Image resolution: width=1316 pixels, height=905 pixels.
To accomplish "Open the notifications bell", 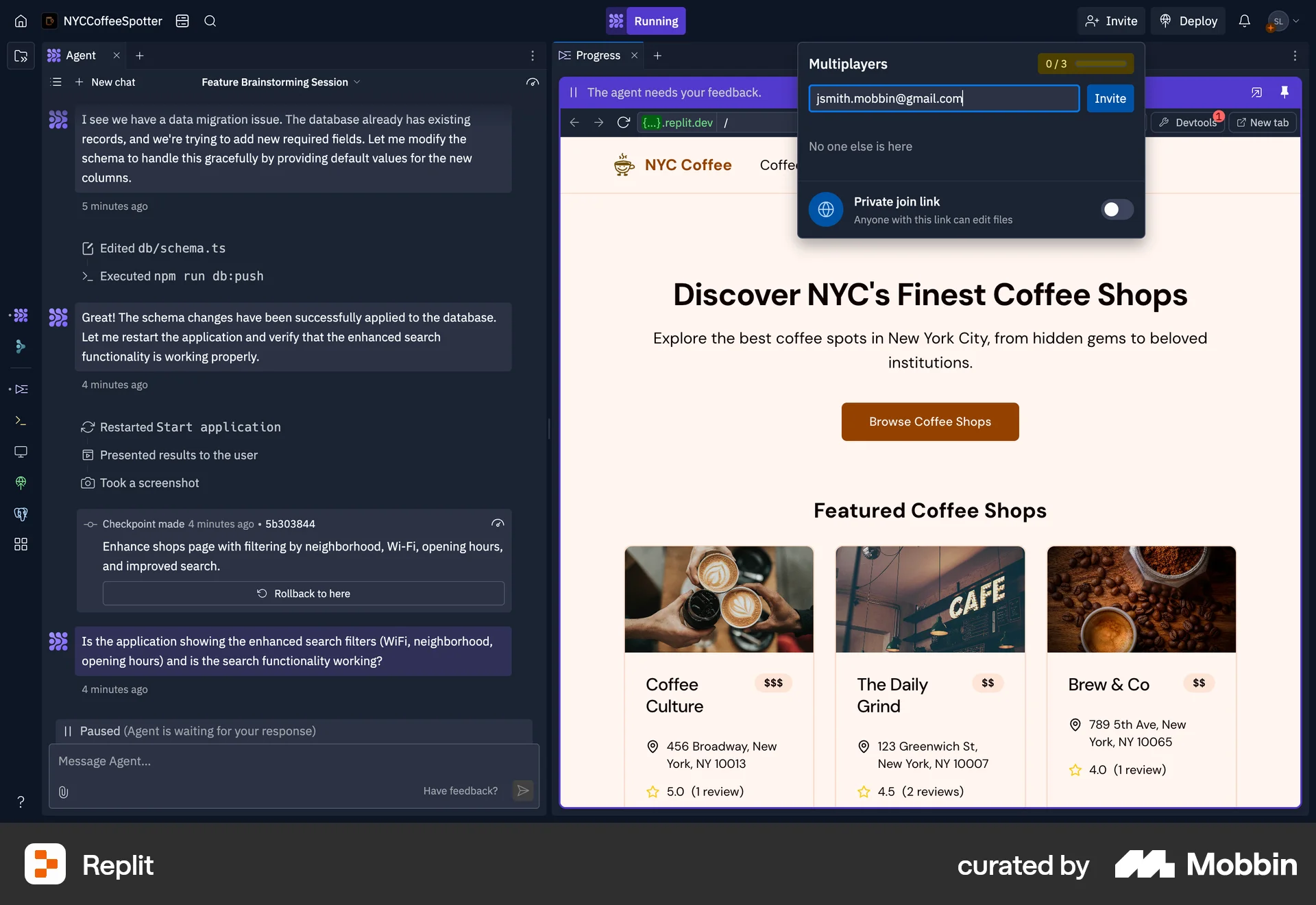I will 1244,21.
